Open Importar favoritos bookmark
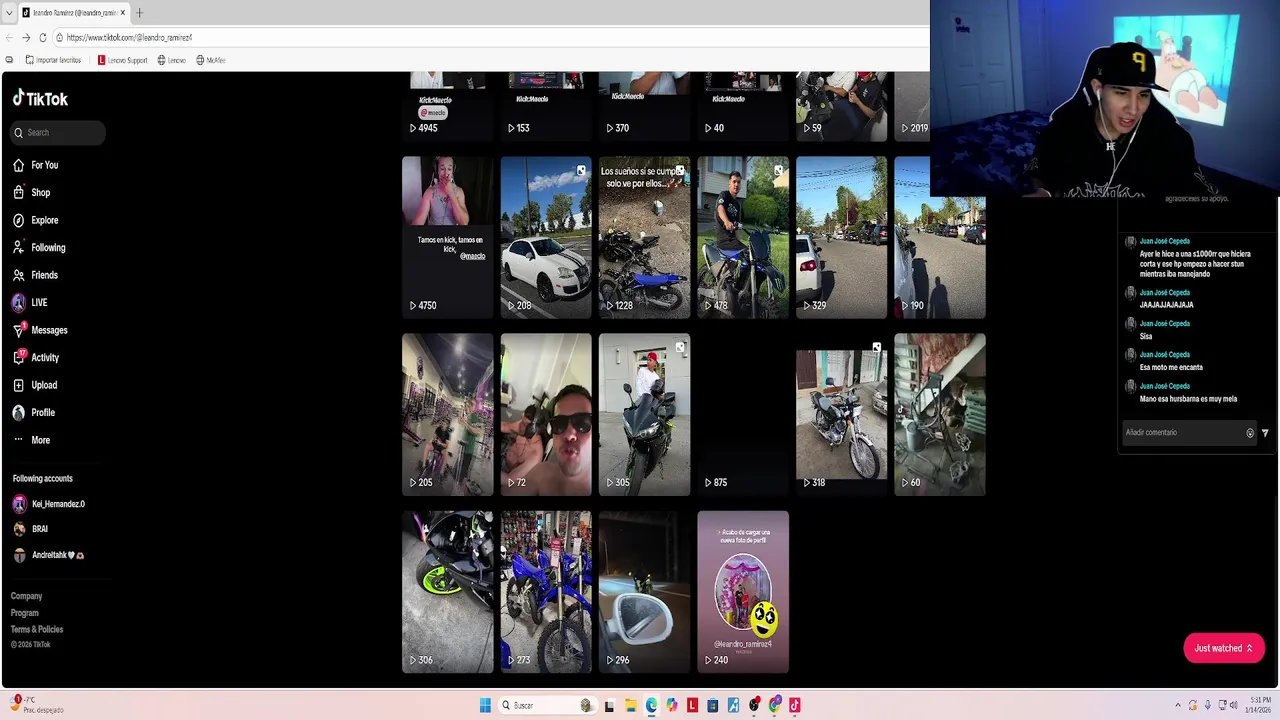 pos(53,60)
